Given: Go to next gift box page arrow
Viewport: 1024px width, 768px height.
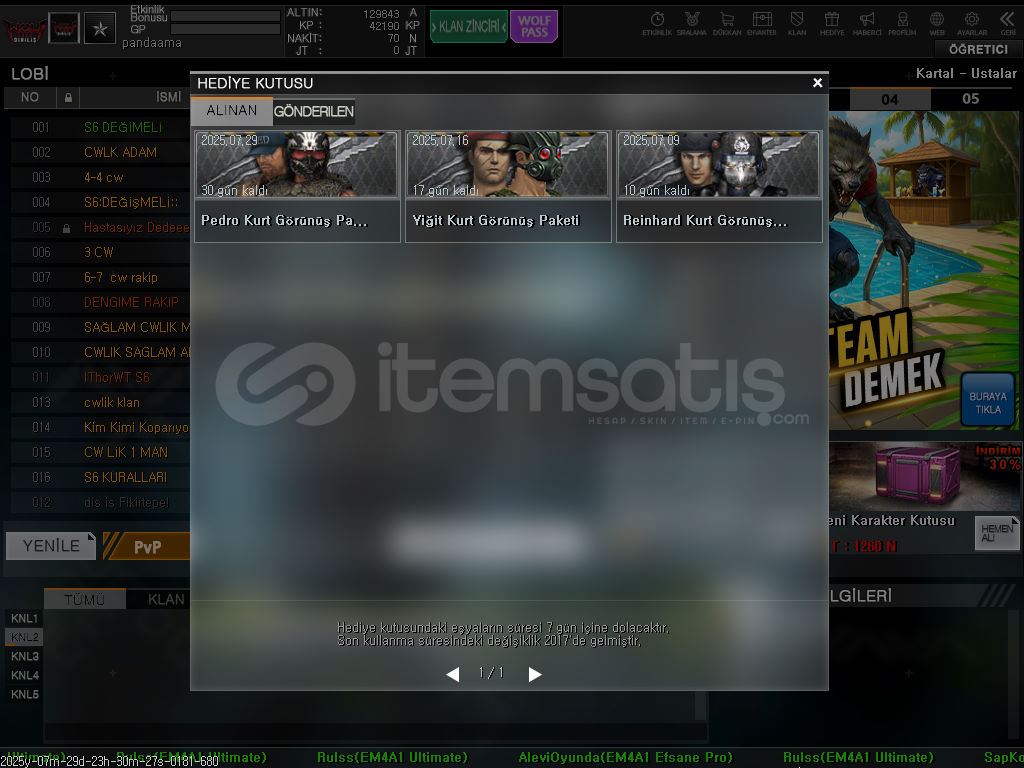Looking at the screenshot, I should click(x=535, y=674).
